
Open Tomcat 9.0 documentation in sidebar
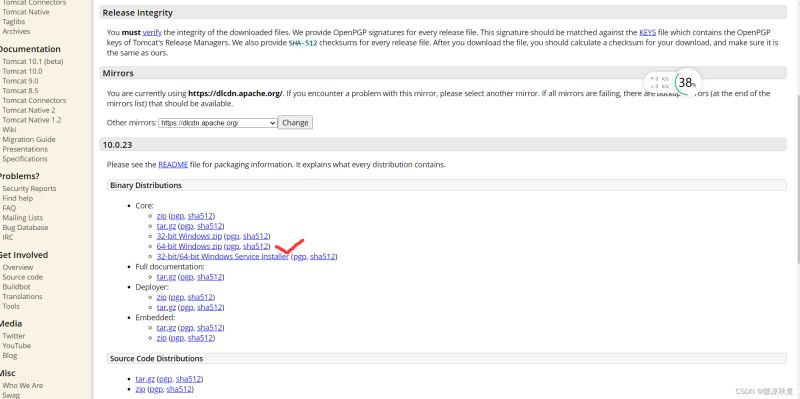(20, 81)
